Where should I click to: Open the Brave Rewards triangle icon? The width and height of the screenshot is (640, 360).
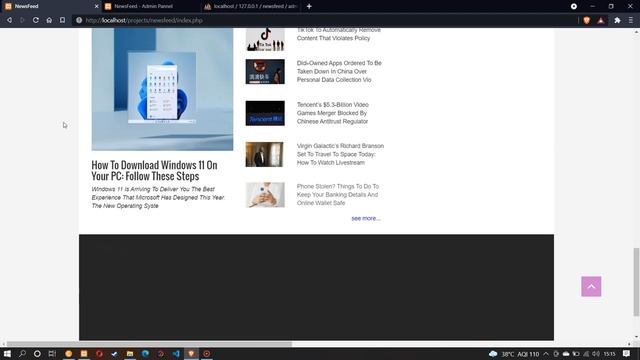[601, 20]
